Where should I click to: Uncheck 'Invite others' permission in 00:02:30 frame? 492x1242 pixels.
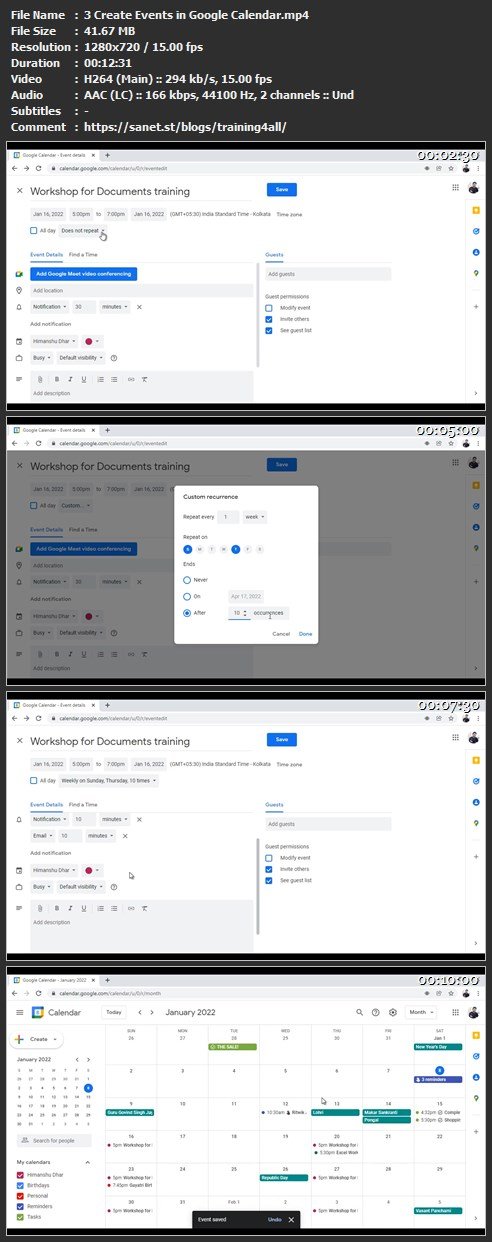tap(269, 319)
